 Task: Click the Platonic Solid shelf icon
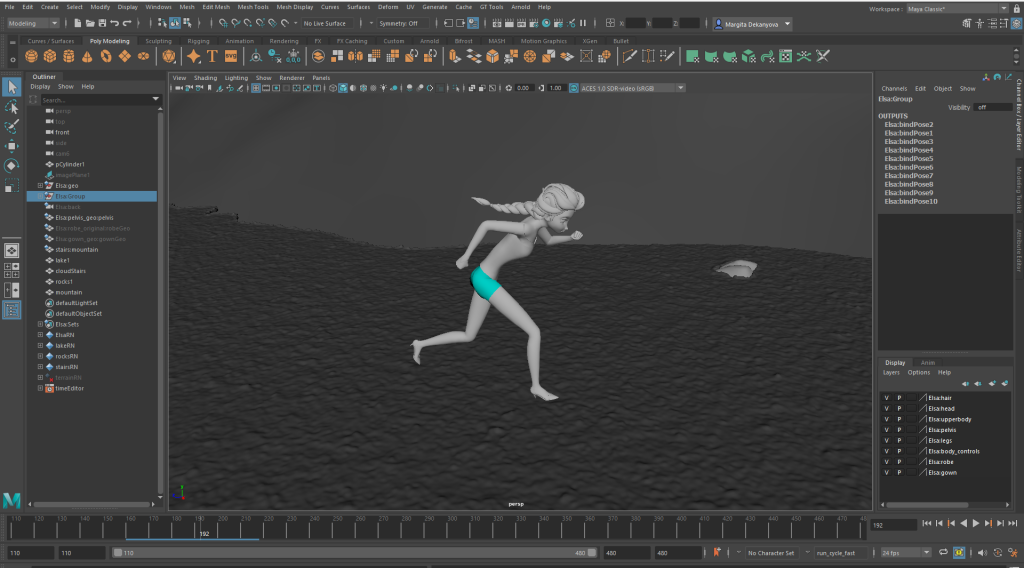pos(169,57)
